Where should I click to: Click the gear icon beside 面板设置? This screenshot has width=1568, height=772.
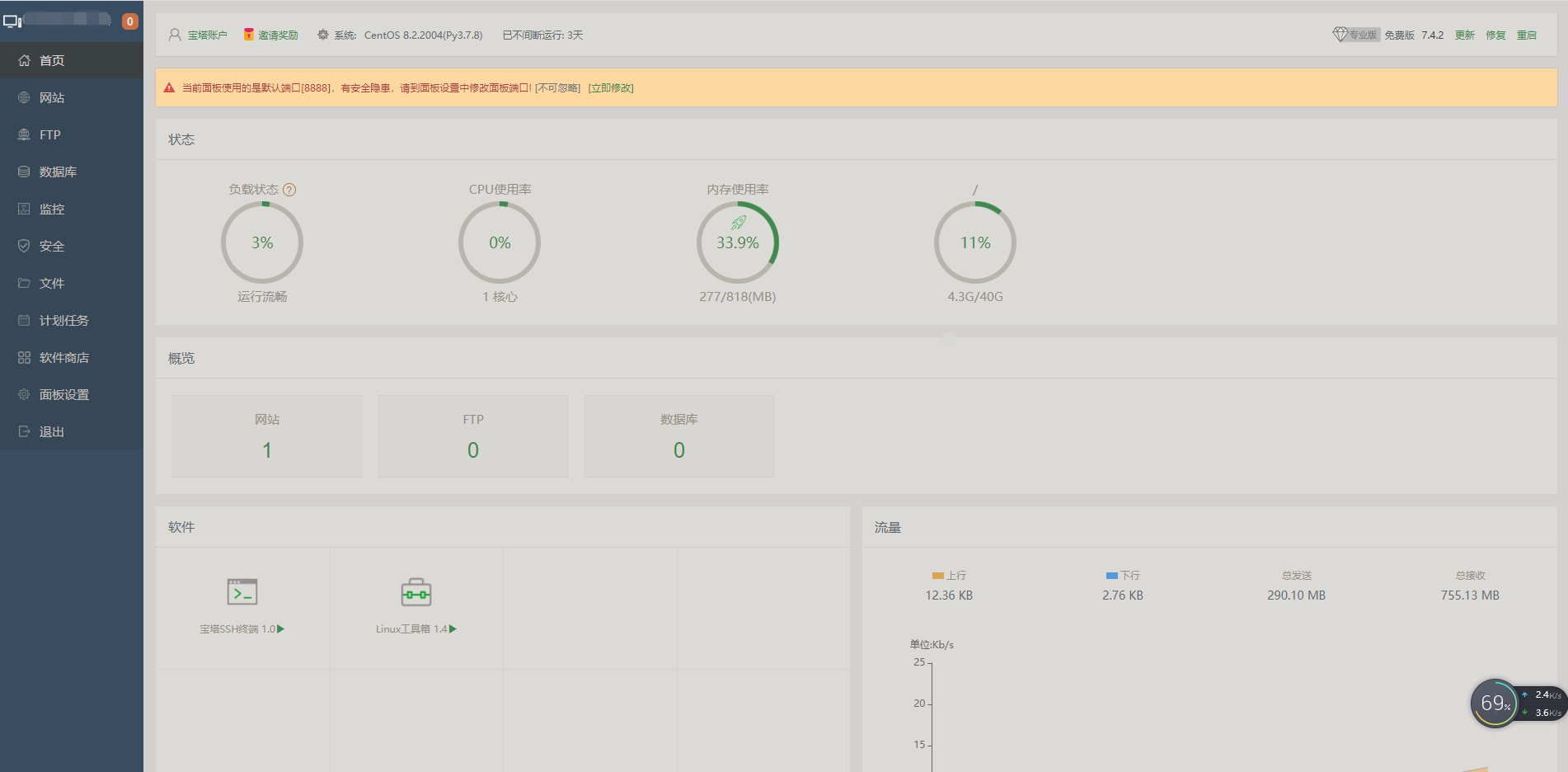click(x=24, y=394)
